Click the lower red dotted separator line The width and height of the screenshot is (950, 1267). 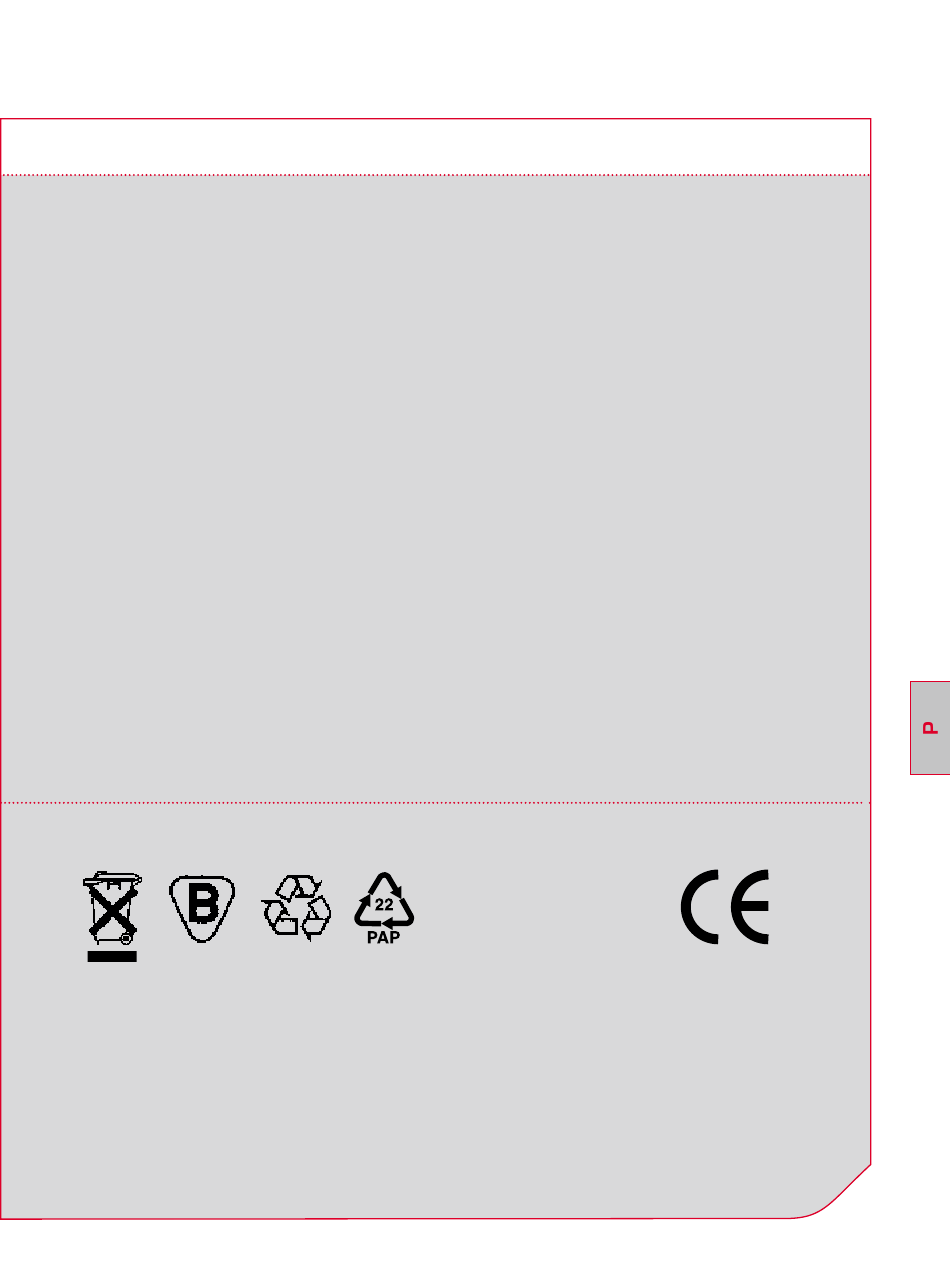coord(435,802)
